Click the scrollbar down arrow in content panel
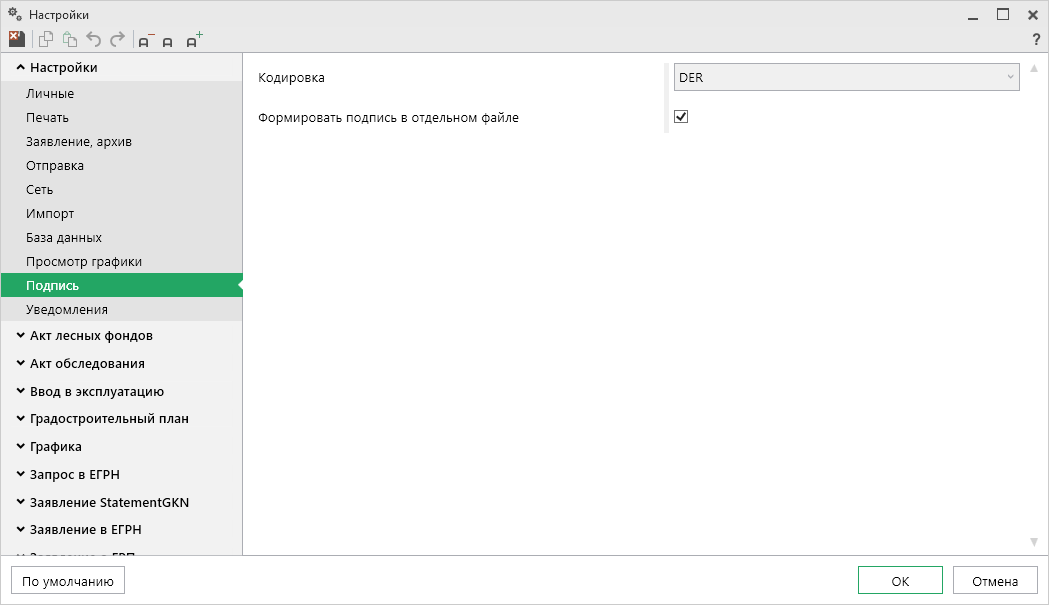The width and height of the screenshot is (1049, 605). coord(1034,542)
